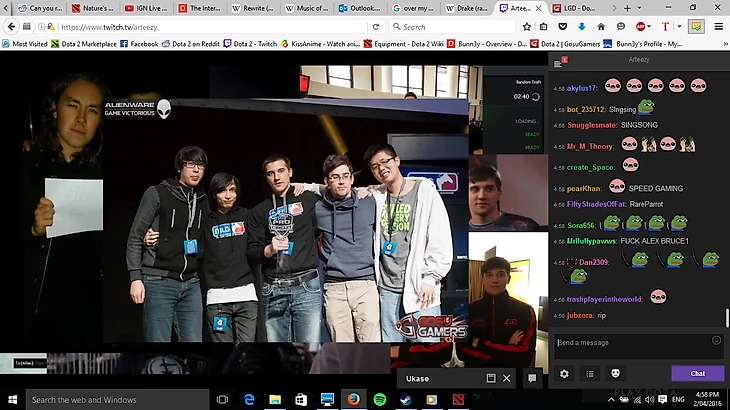
Task: Click the Ukase chat title
Action: 418,379
